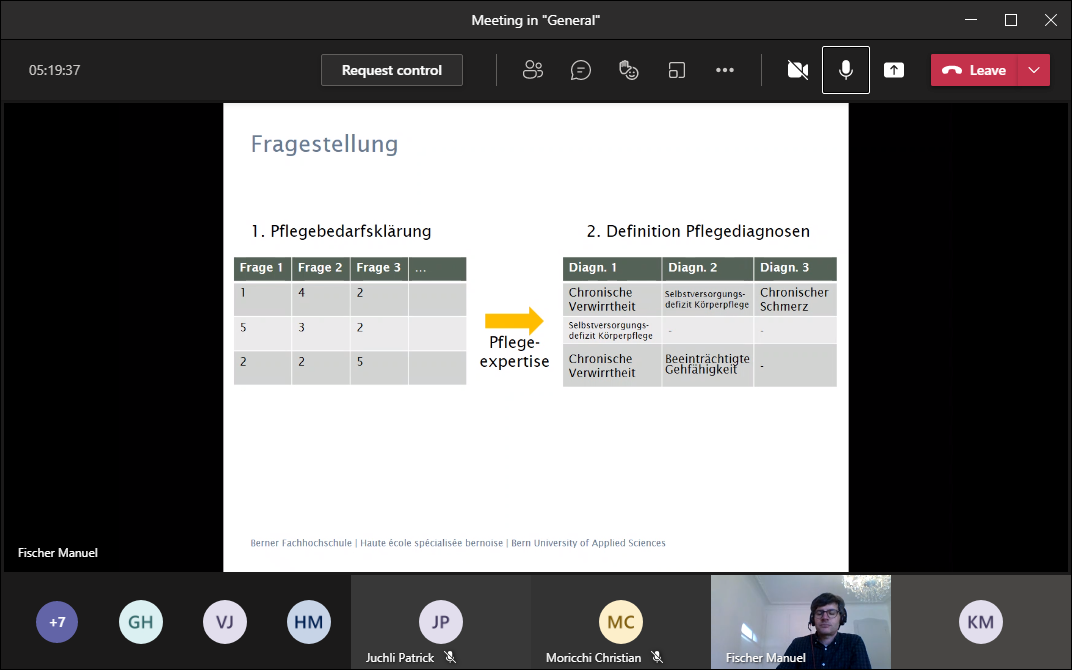Screen dimensions: 1072x670
Task: Open the participants panel
Action: 533,70
